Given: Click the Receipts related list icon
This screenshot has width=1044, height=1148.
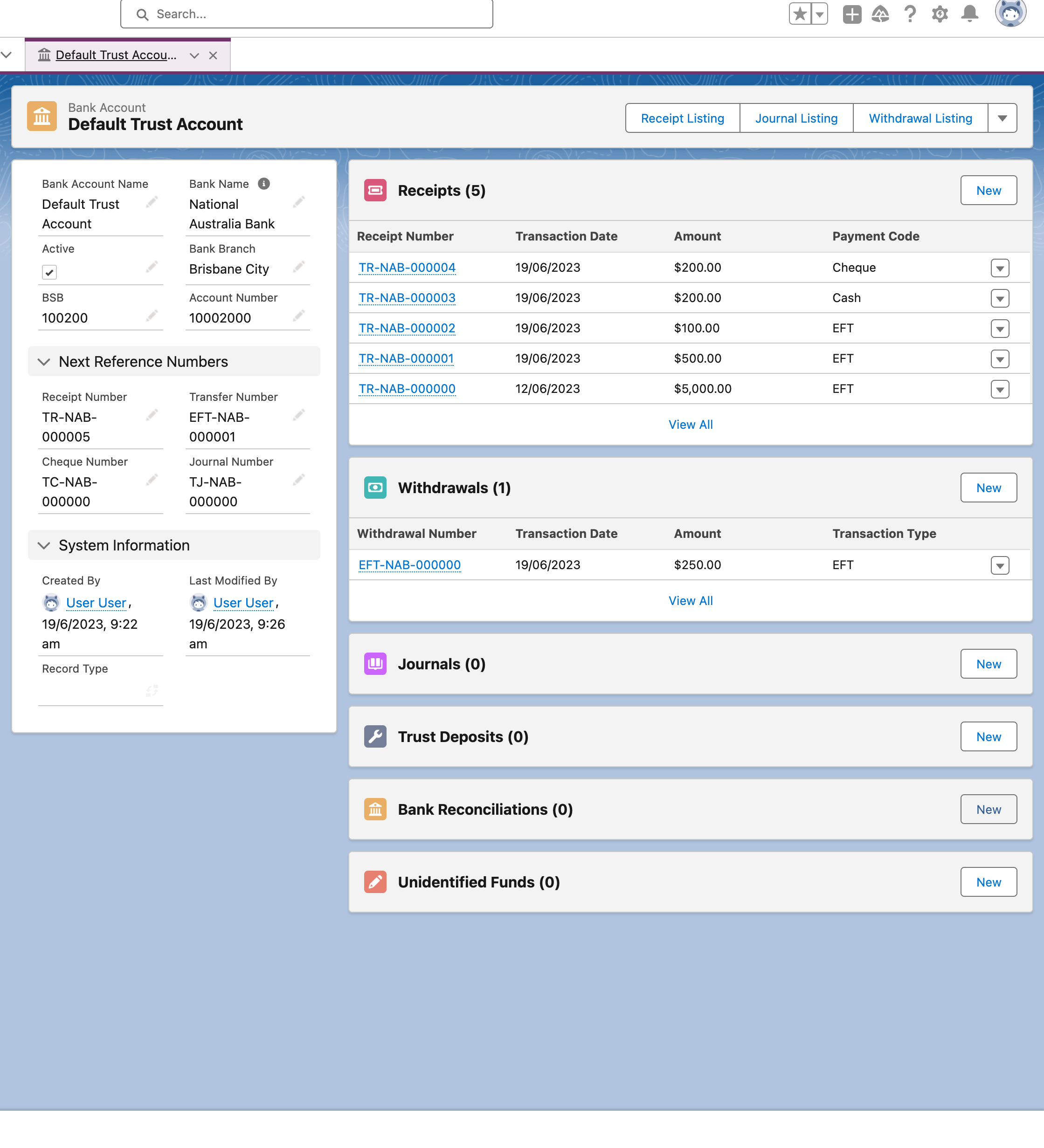Looking at the screenshot, I should pos(375,190).
